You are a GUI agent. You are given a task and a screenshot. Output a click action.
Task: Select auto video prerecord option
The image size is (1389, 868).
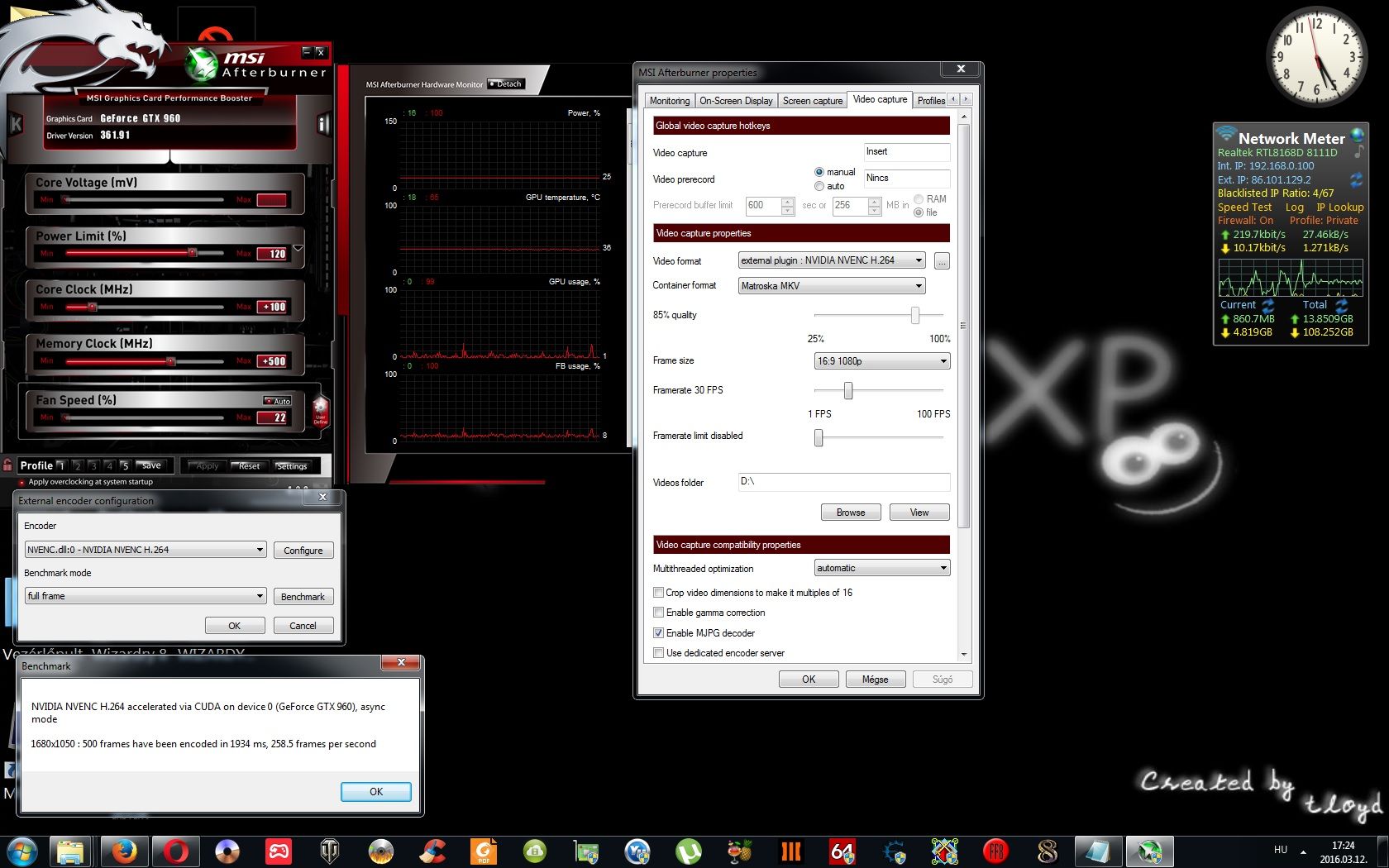[819, 186]
